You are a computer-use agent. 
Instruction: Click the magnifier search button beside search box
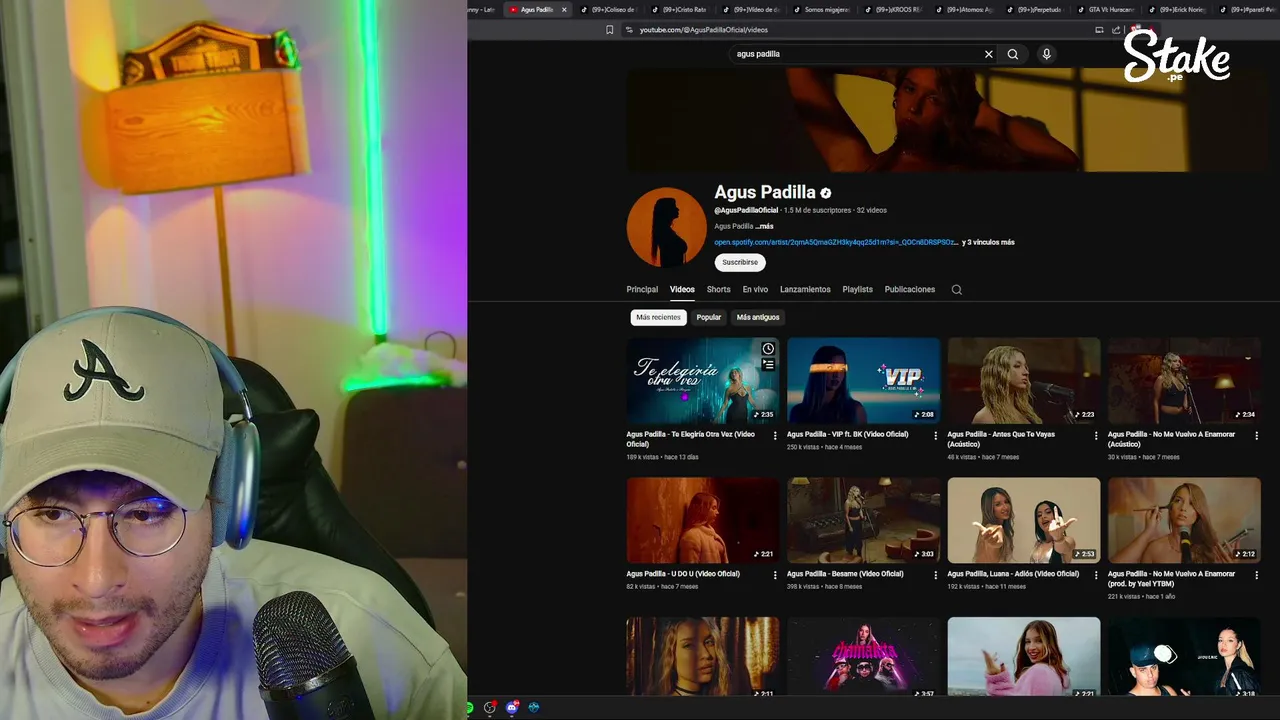[1013, 54]
